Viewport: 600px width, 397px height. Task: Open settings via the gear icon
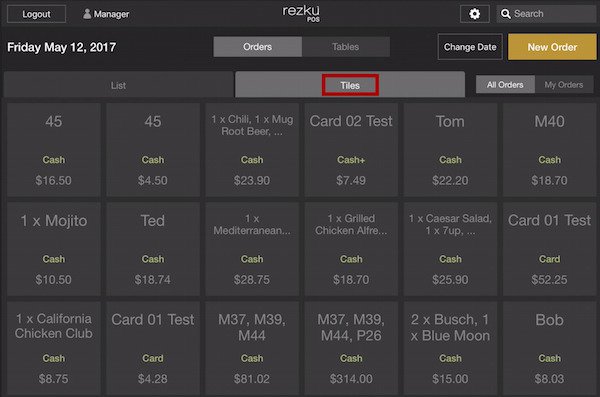coord(474,14)
